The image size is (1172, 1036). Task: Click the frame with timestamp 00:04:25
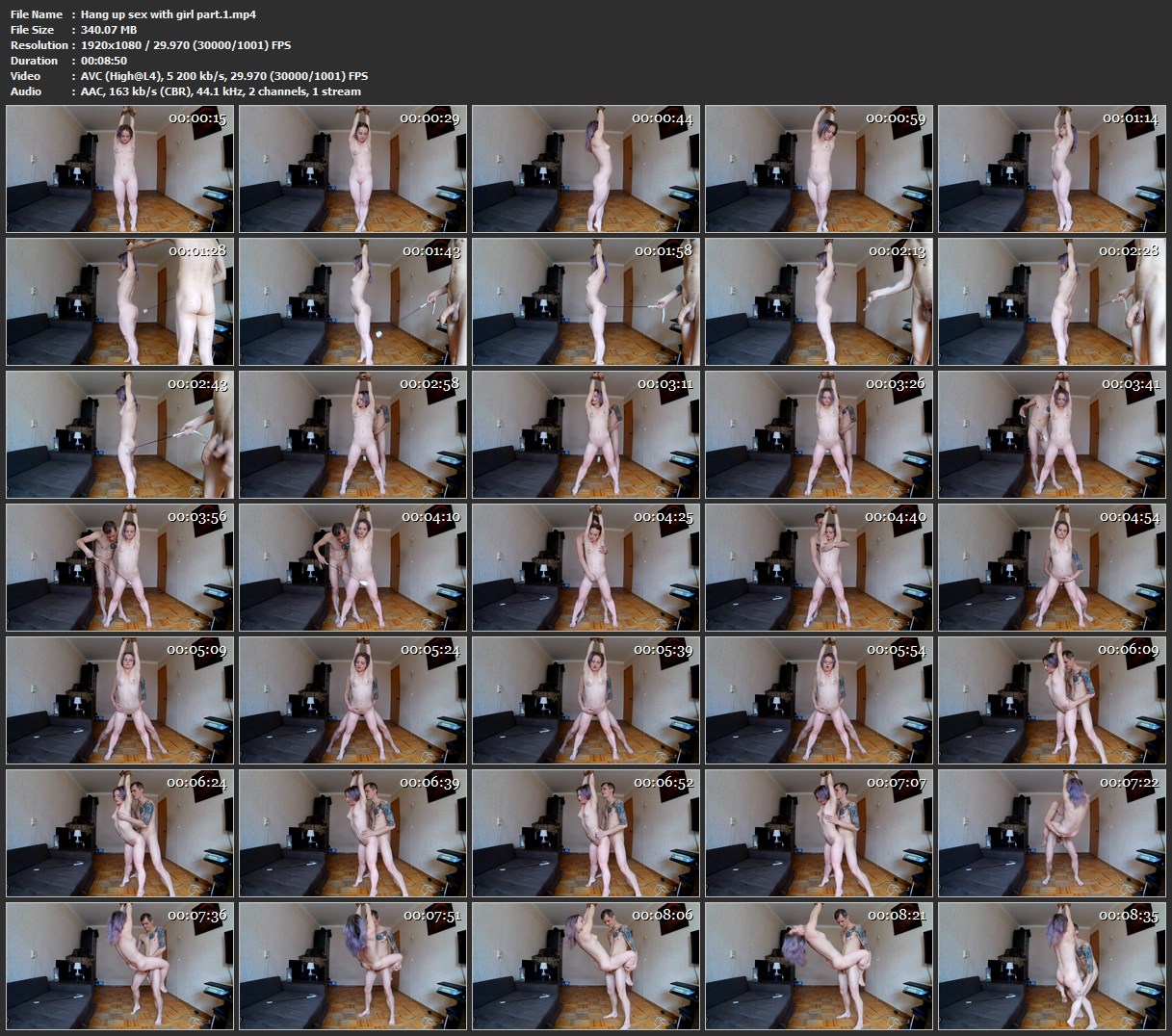586,567
